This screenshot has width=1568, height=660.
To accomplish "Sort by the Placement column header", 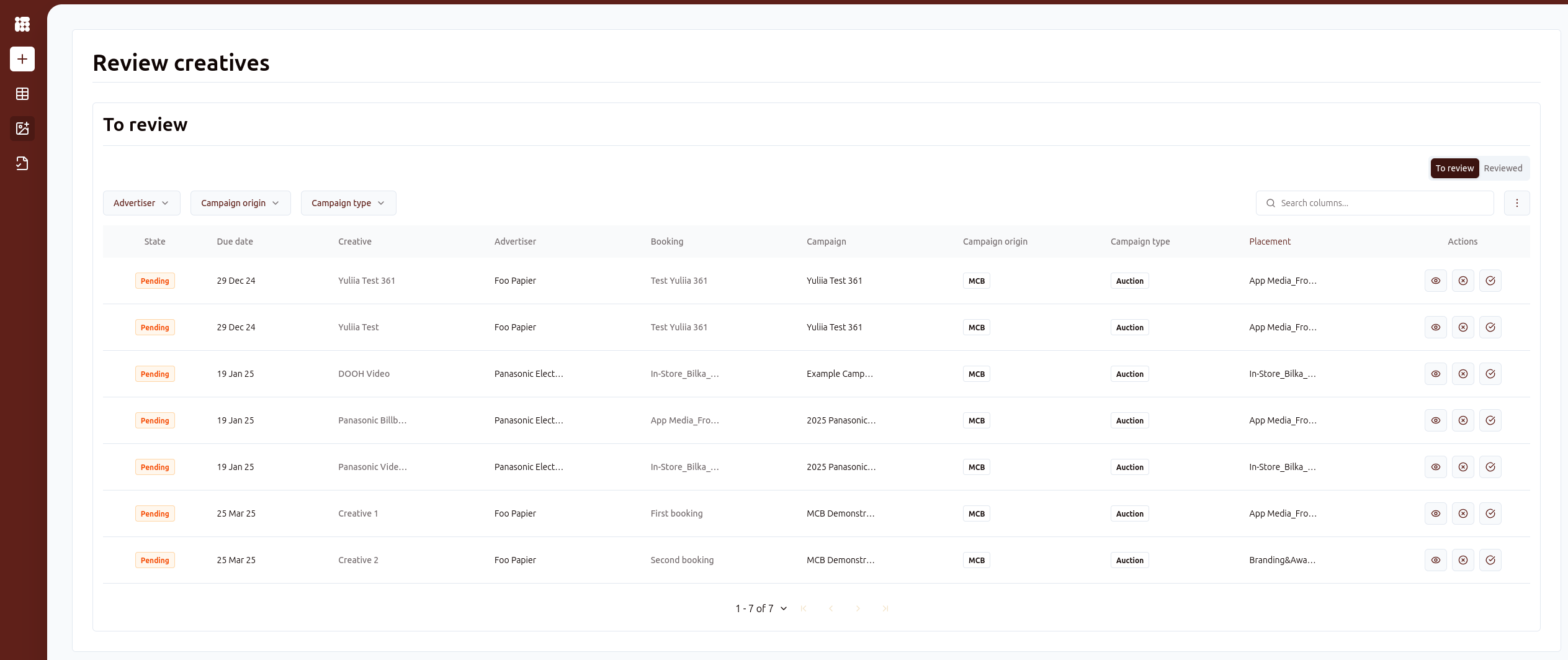I will click(x=1270, y=242).
